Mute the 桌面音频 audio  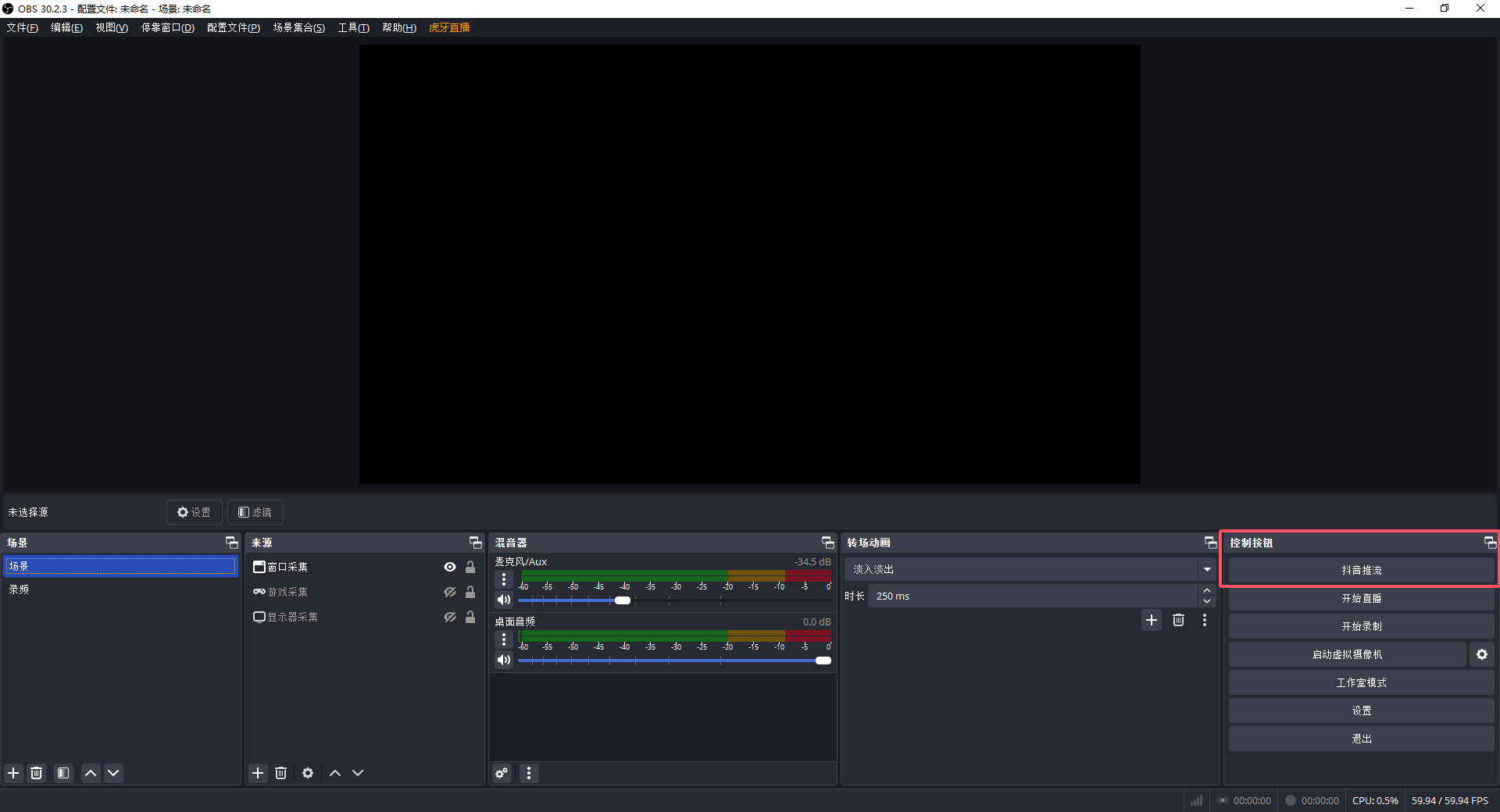point(503,660)
